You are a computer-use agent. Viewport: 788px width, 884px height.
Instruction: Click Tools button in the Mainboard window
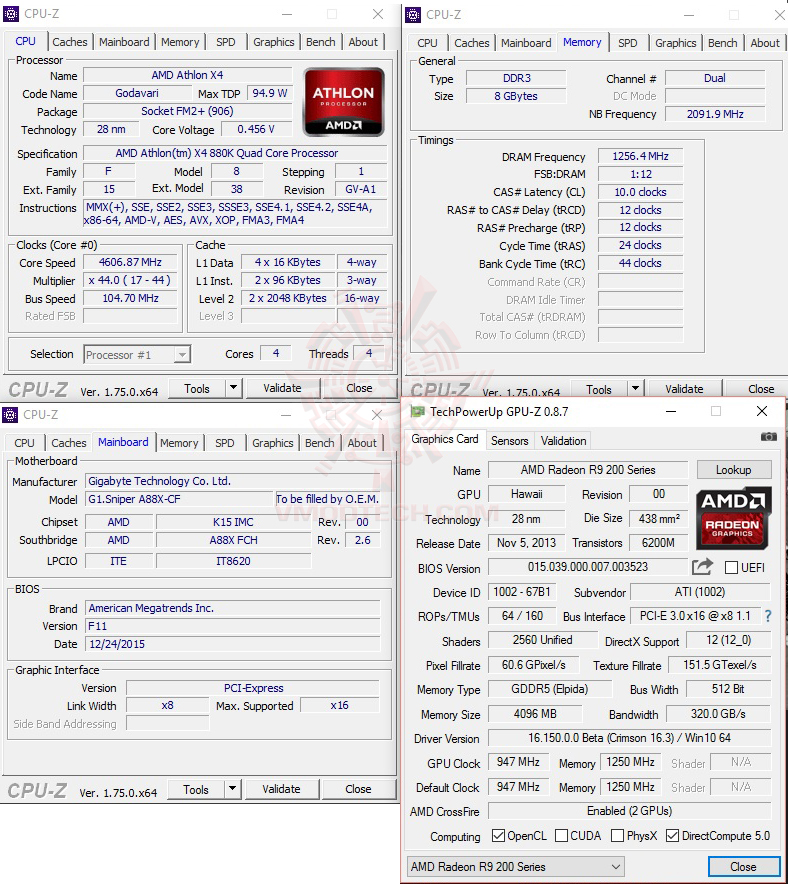click(x=196, y=789)
